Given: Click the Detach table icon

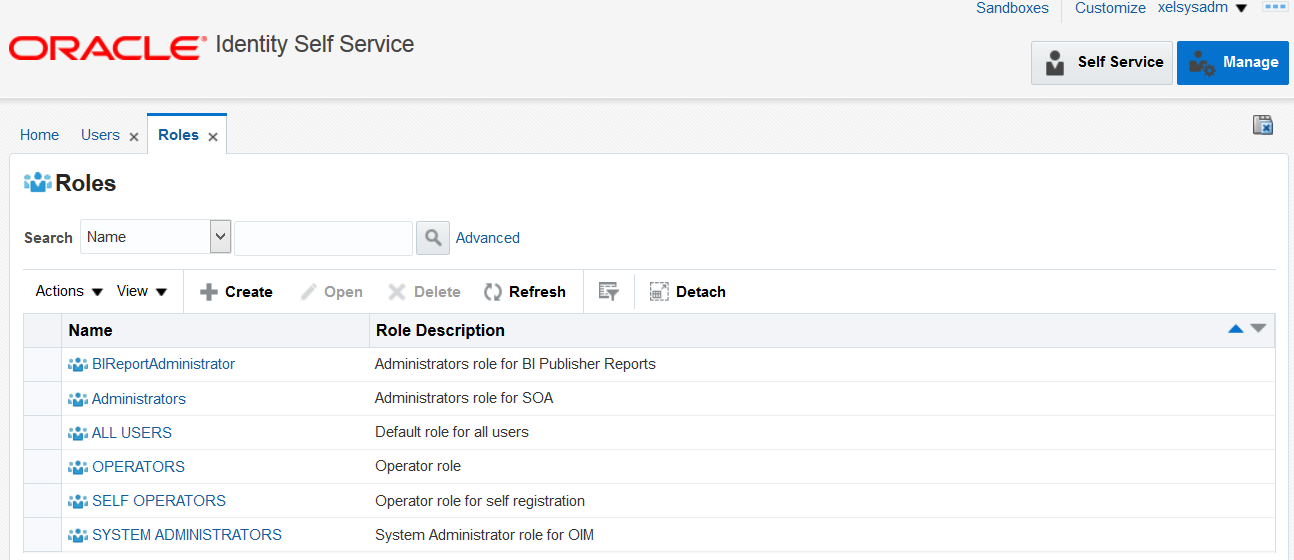Looking at the screenshot, I should coord(658,292).
